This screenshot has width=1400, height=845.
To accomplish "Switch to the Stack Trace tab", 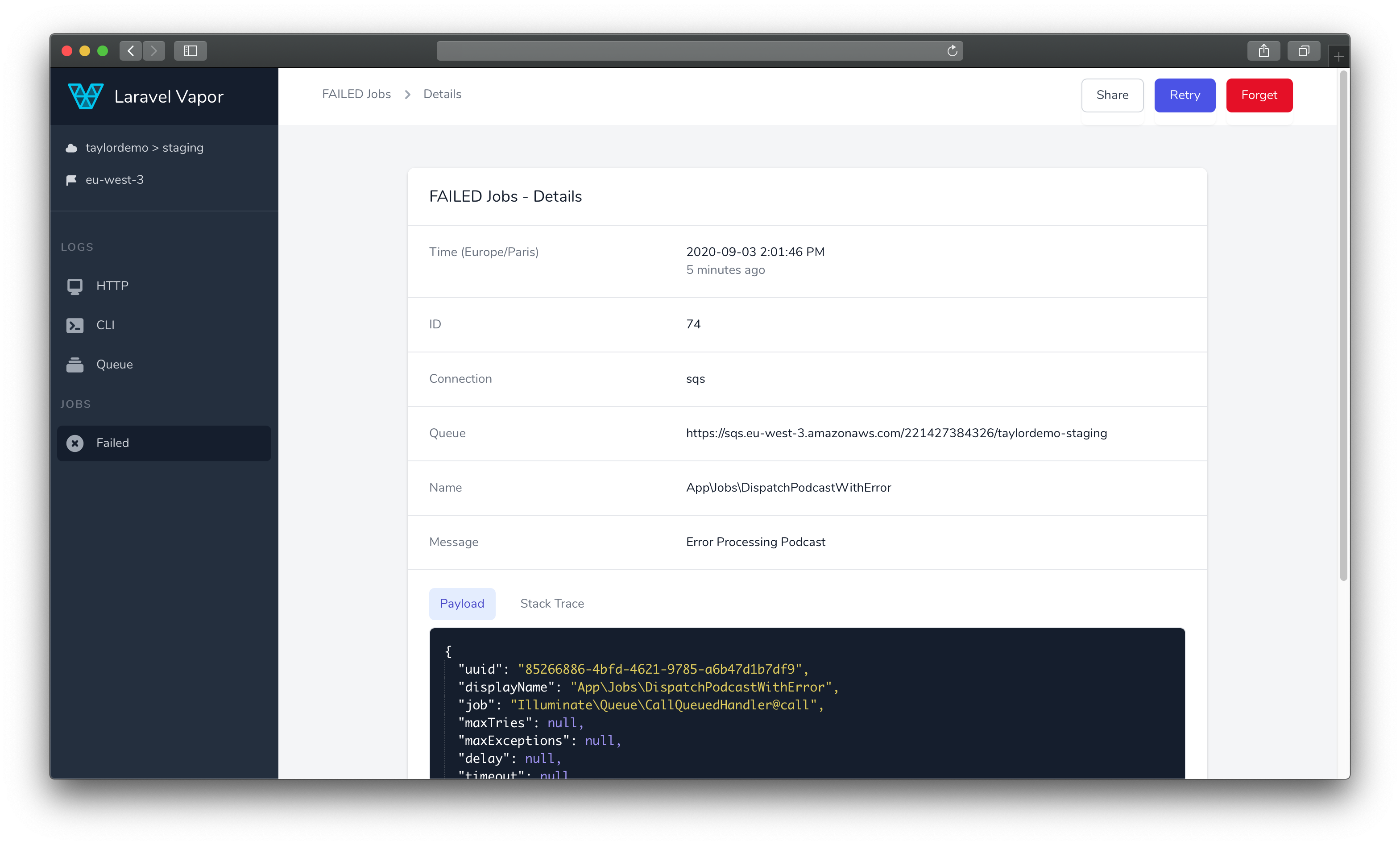I will (552, 604).
